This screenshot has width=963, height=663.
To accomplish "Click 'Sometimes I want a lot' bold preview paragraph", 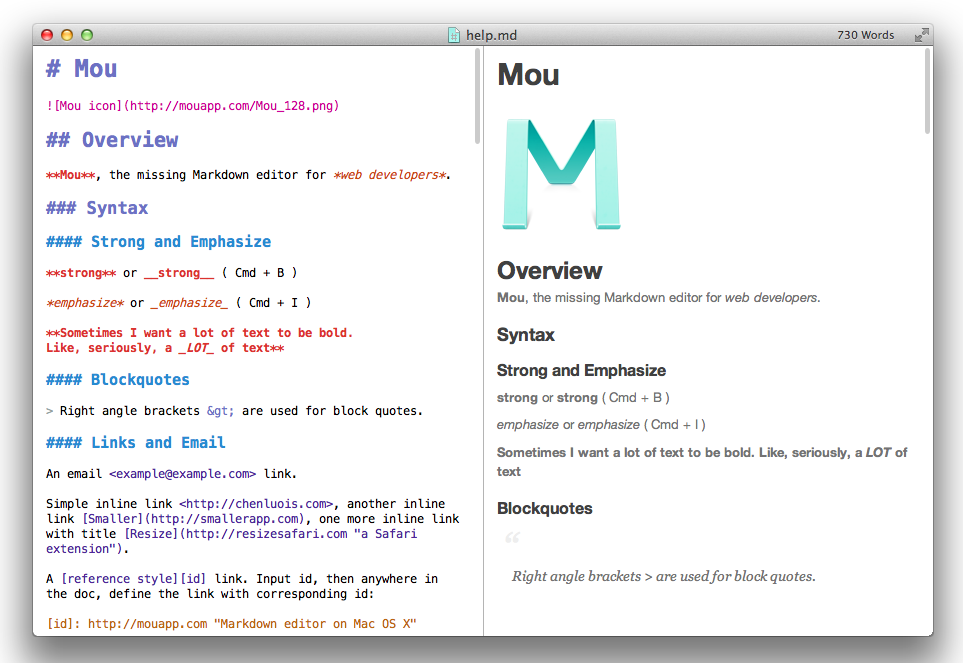I will coord(702,462).
